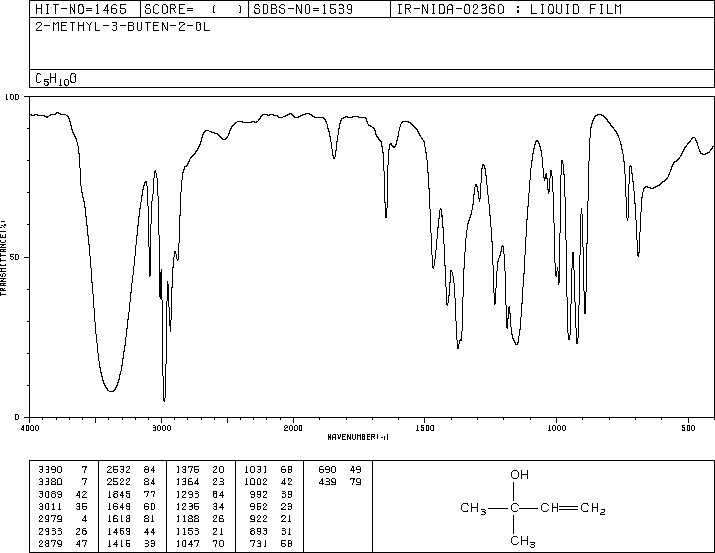Click the OH group in structure diagram
Screen dimensions: 715x553
coord(519,475)
